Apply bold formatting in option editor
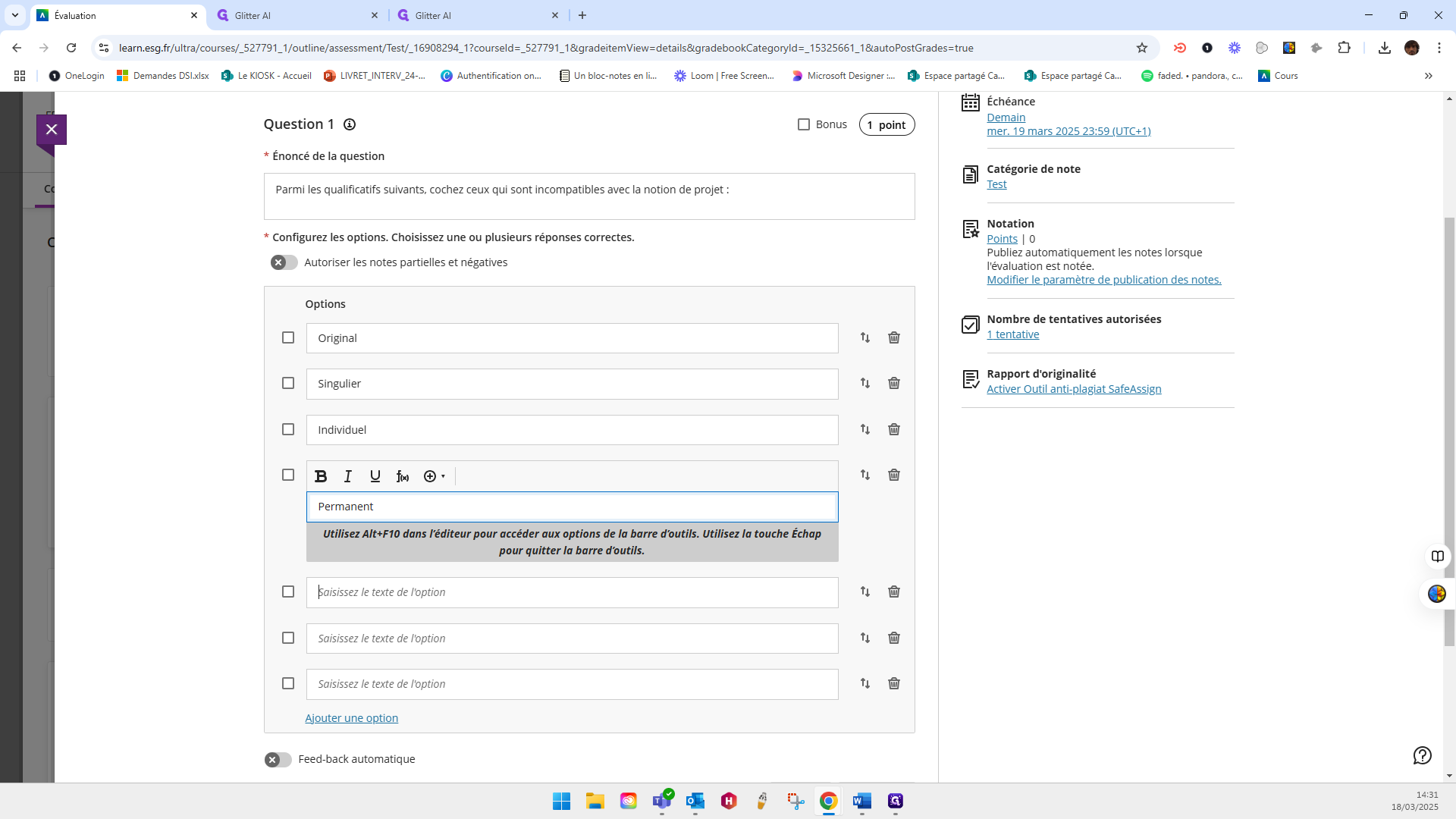Viewport: 1456px width, 819px height. [x=321, y=476]
